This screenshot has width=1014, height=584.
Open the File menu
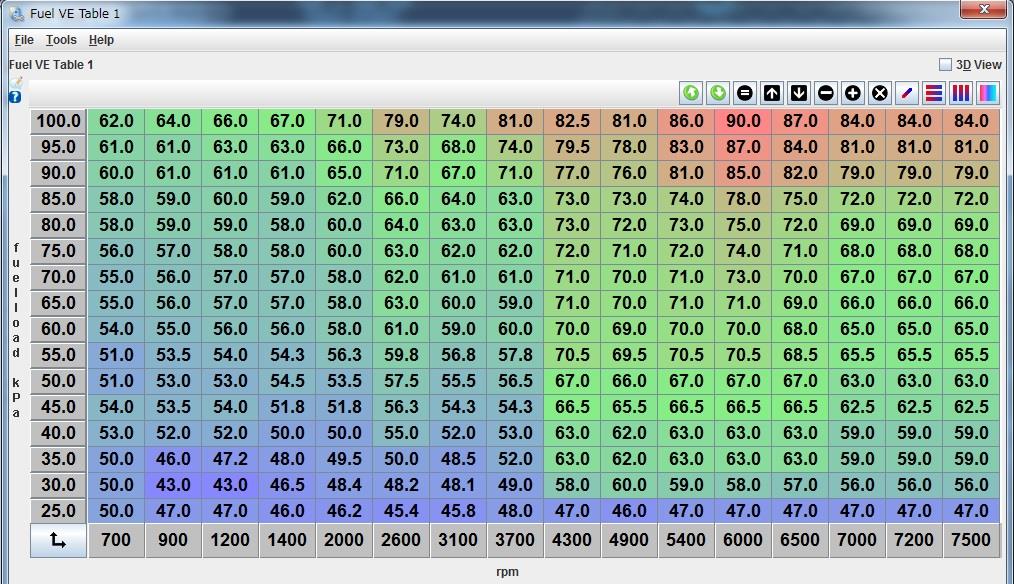24,40
